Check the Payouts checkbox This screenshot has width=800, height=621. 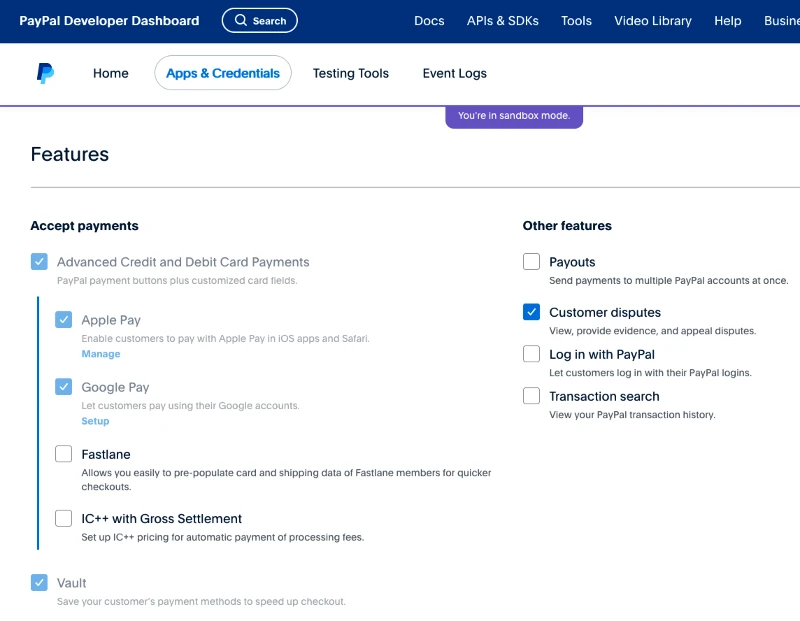click(532, 262)
